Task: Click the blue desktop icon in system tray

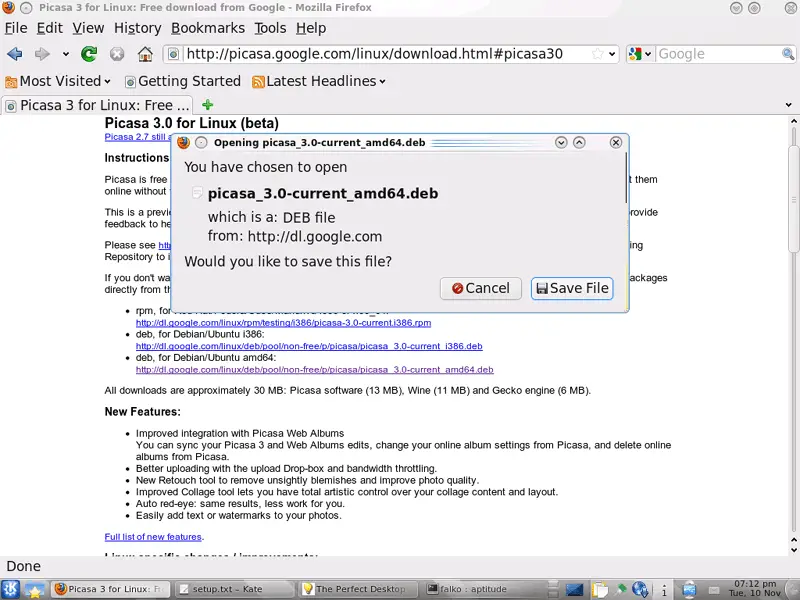Action: click(x=574, y=590)
